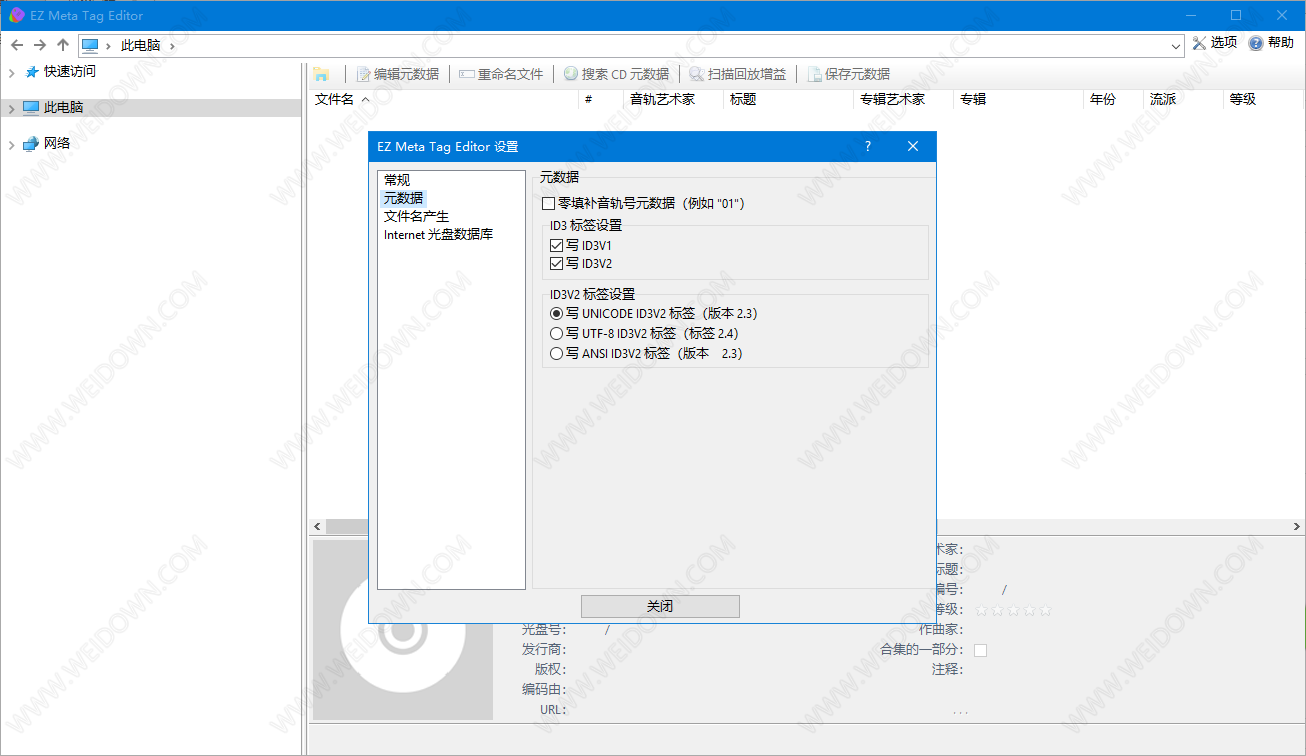Open the 常规 settings page
The height and width of the screenshot is (756, 1306).
tap(397, 181)
